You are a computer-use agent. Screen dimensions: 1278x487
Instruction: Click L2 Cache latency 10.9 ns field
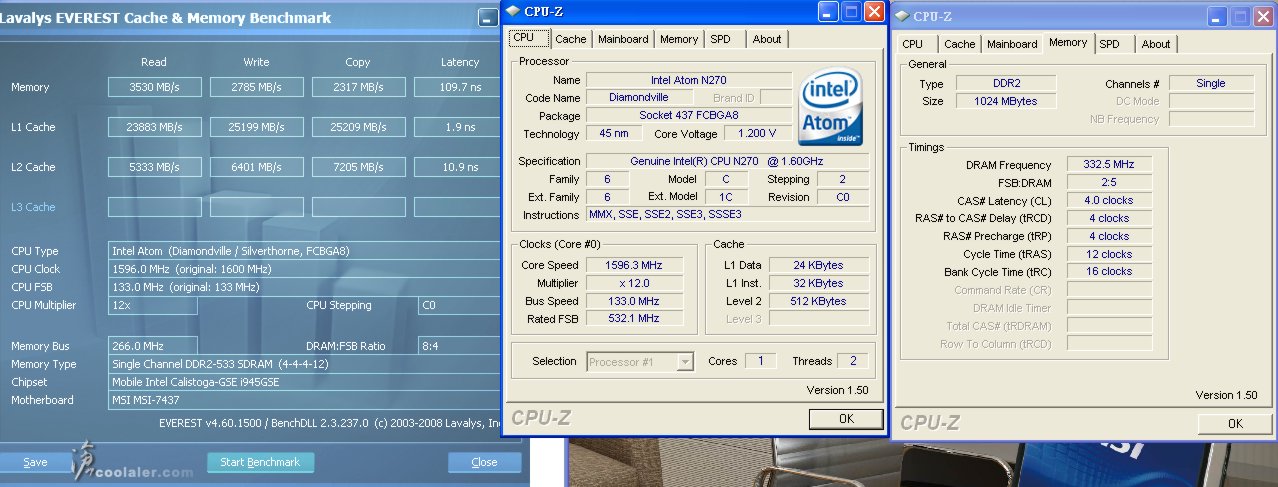[x=459, y=167]
